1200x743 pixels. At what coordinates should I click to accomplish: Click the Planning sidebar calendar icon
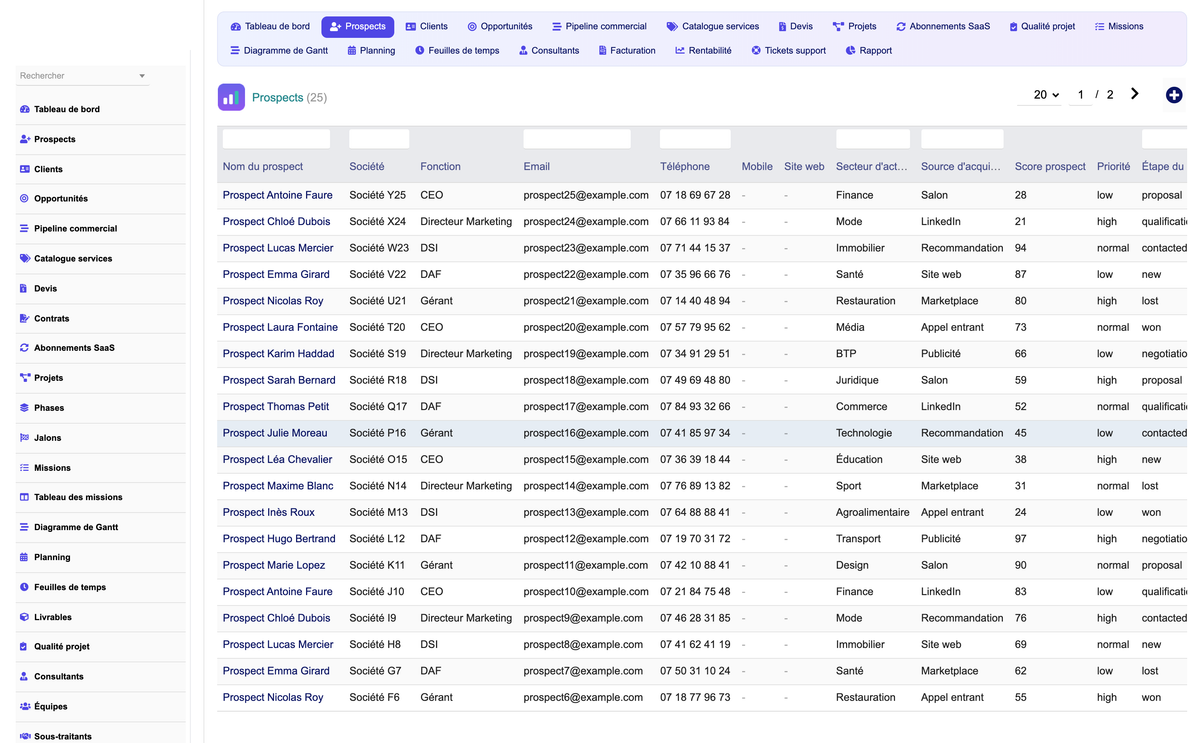(25, 557)
